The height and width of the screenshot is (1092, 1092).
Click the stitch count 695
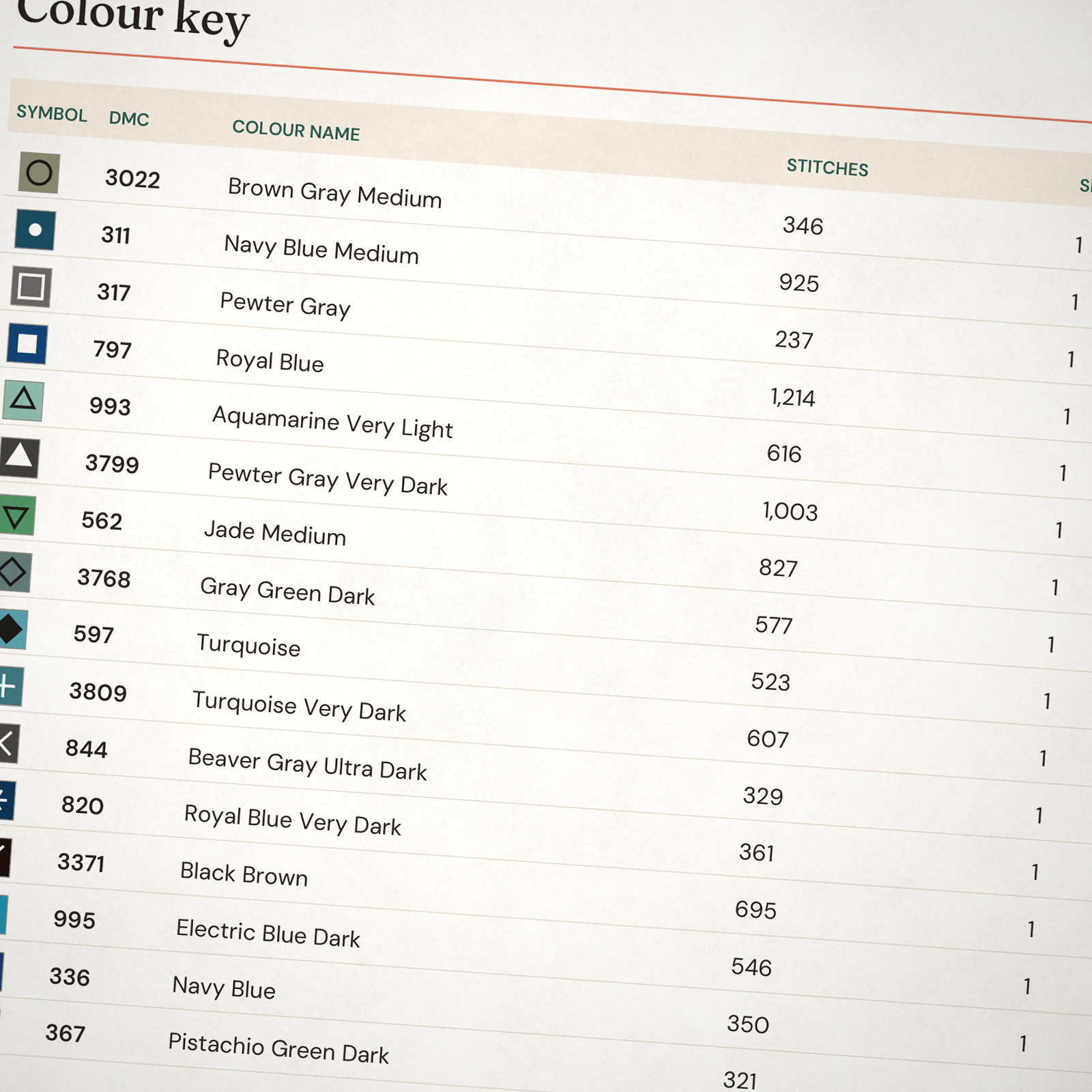pyautogui.click(x=756, y=910)
